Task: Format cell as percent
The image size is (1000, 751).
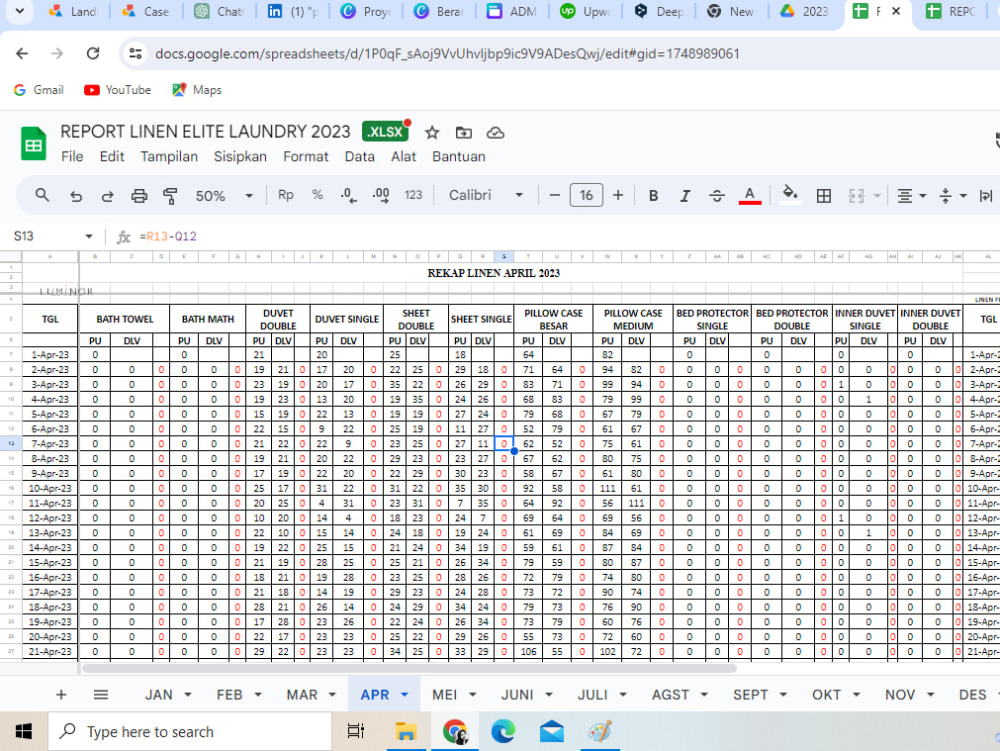Action: pyautogui.click(x=318, y=195)
